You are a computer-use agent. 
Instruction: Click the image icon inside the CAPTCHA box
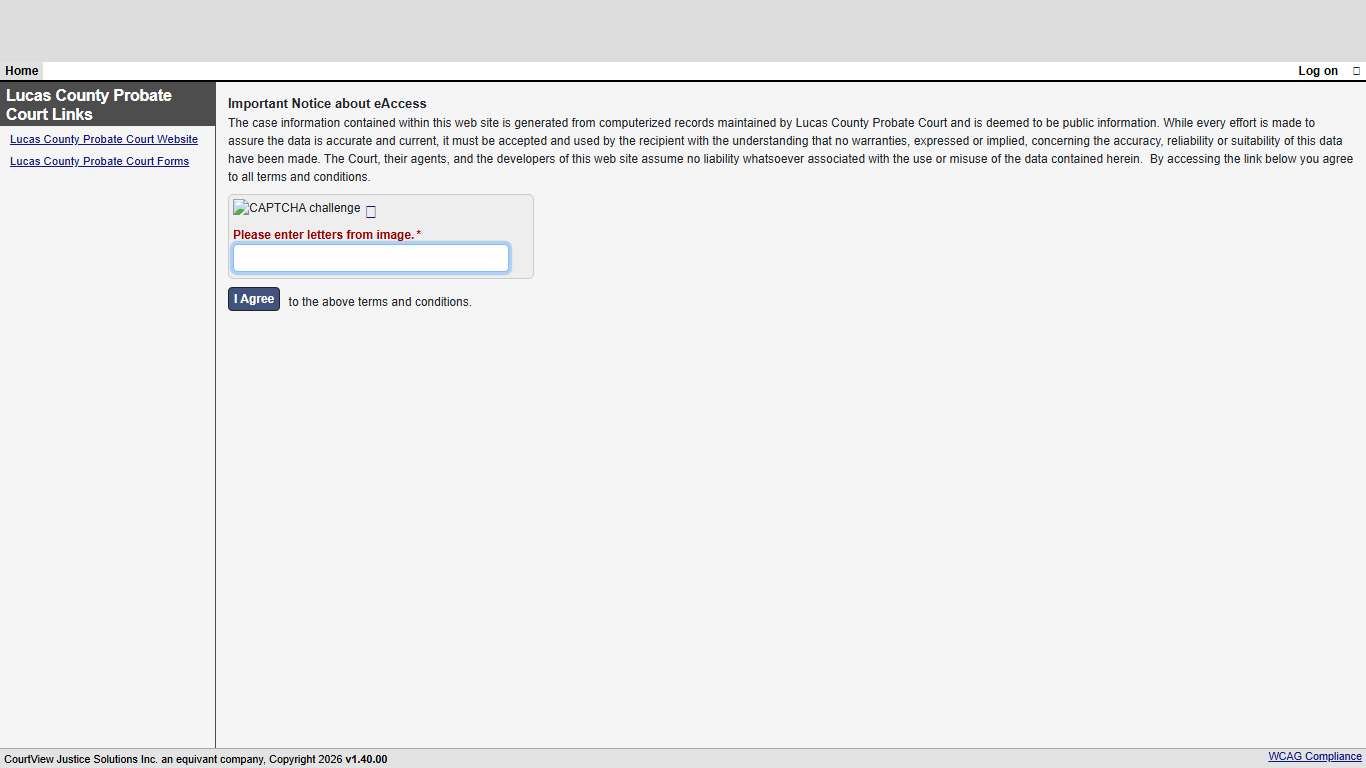(239, 208)
